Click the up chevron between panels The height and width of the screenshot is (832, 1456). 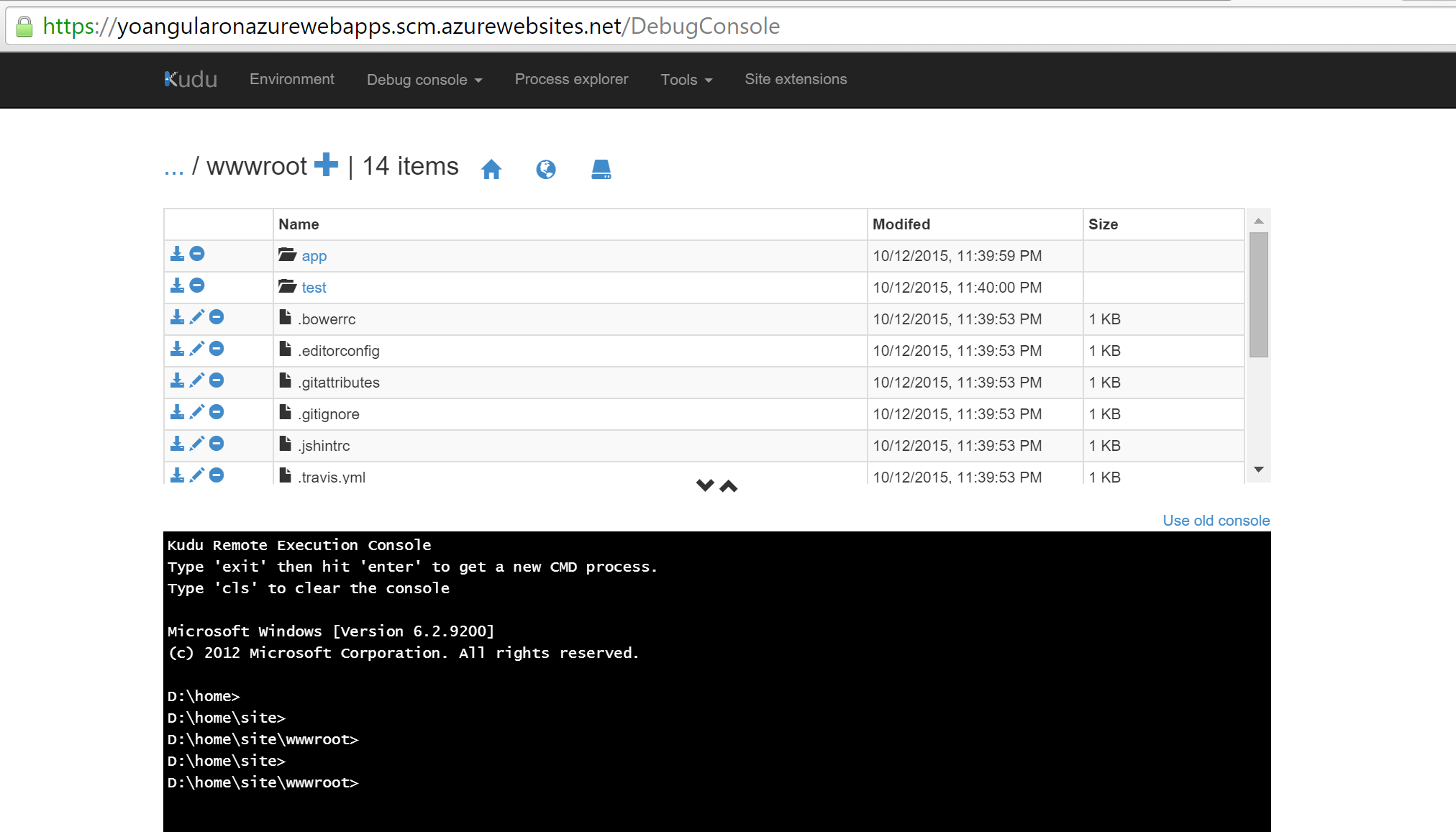[729, 486]
